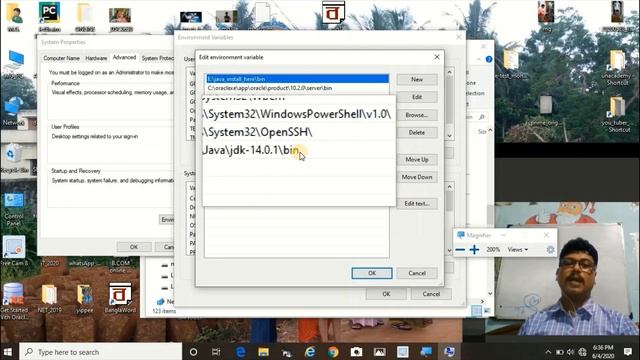
Task: Click the volume icon in system tray
Action: 571,352
